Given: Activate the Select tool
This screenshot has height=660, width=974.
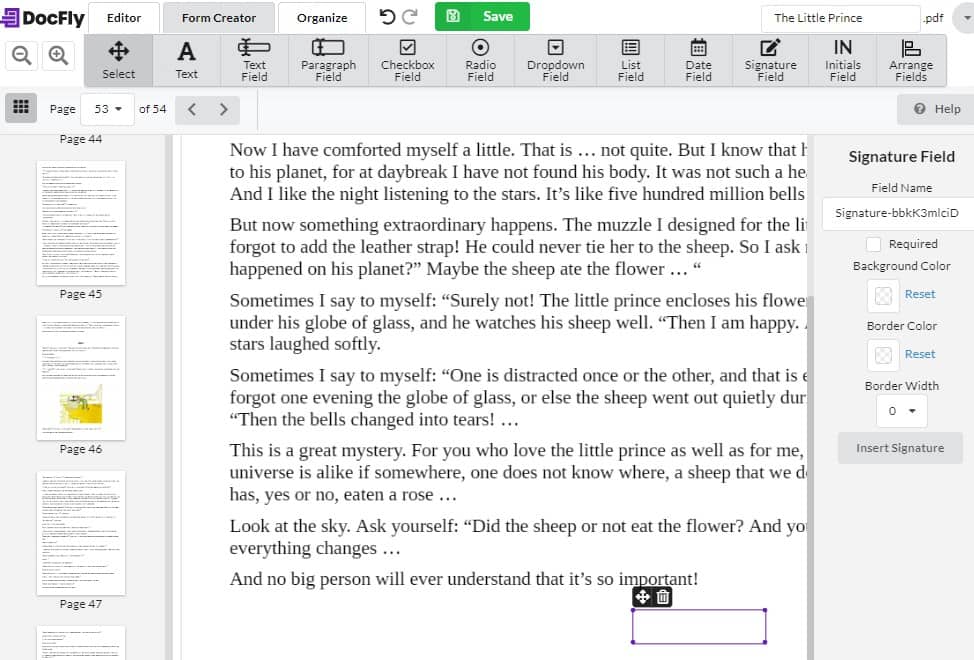Looking at the screenshot, I should coord(118,60).
